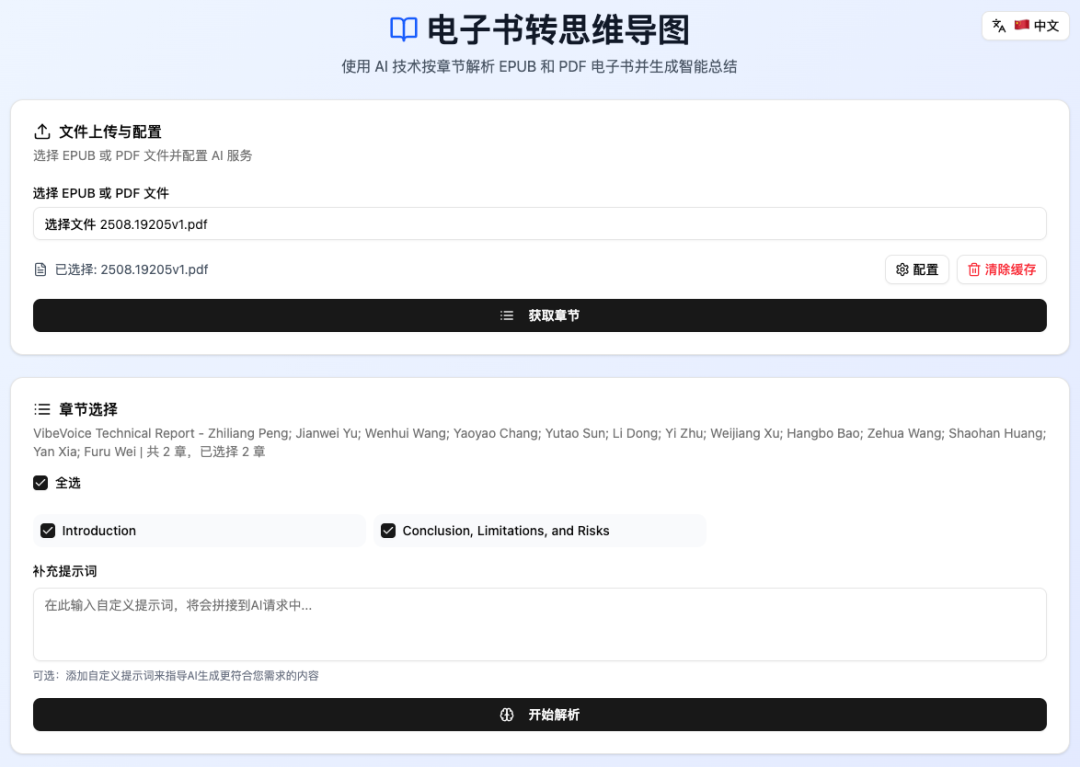Click the 获取章节 button

point(539,315)
